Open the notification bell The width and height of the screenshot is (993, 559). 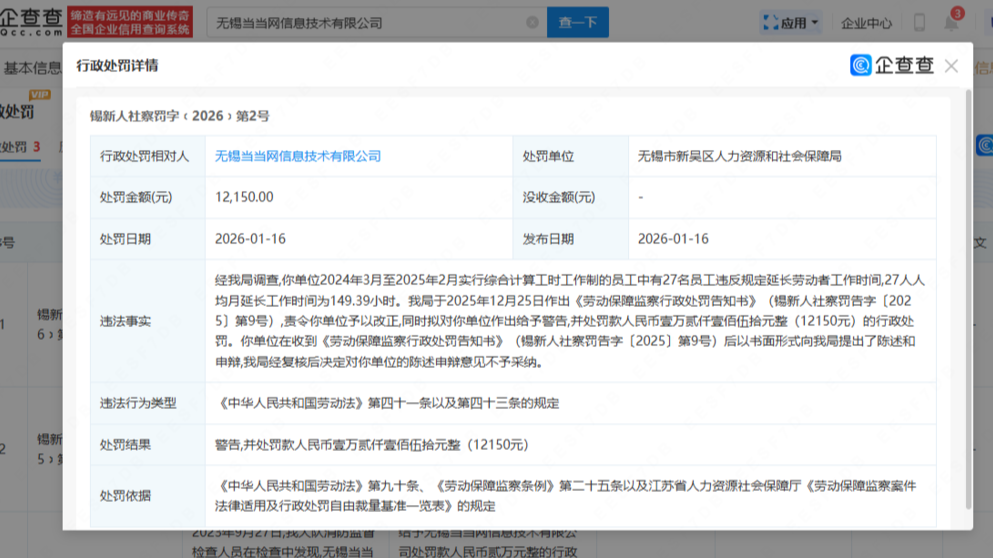click(x=950, y=22)
